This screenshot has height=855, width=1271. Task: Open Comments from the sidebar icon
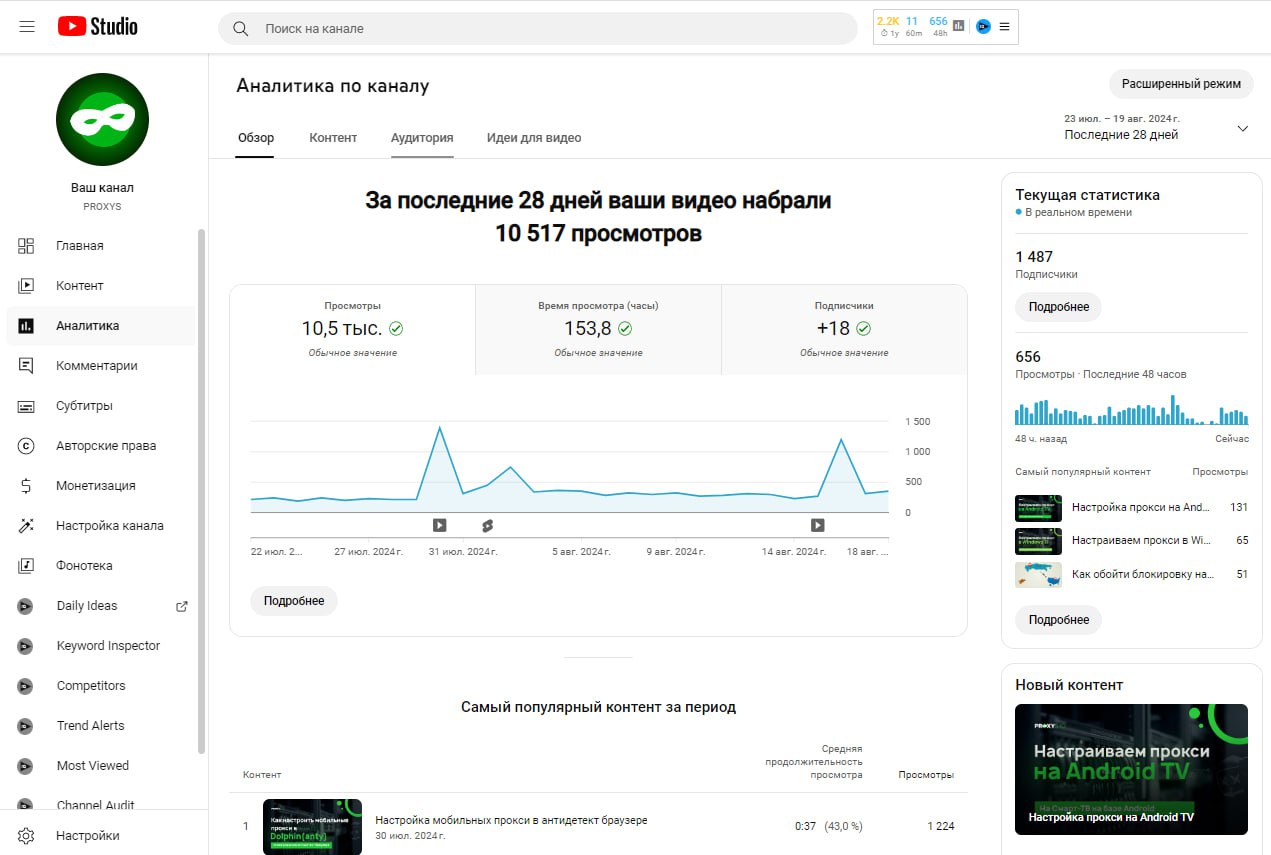click(26, 366)
